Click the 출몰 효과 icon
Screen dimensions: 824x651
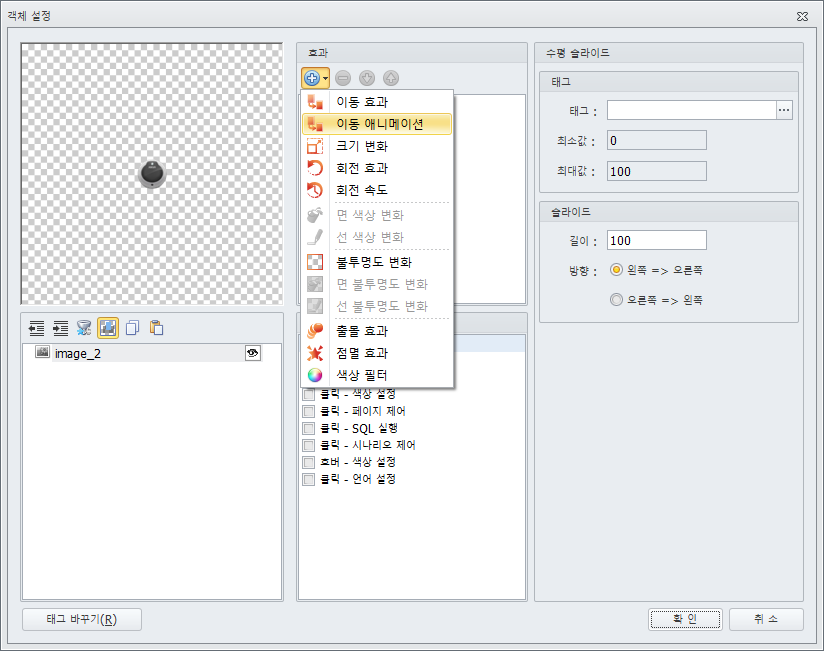click(x=315, y=331)
